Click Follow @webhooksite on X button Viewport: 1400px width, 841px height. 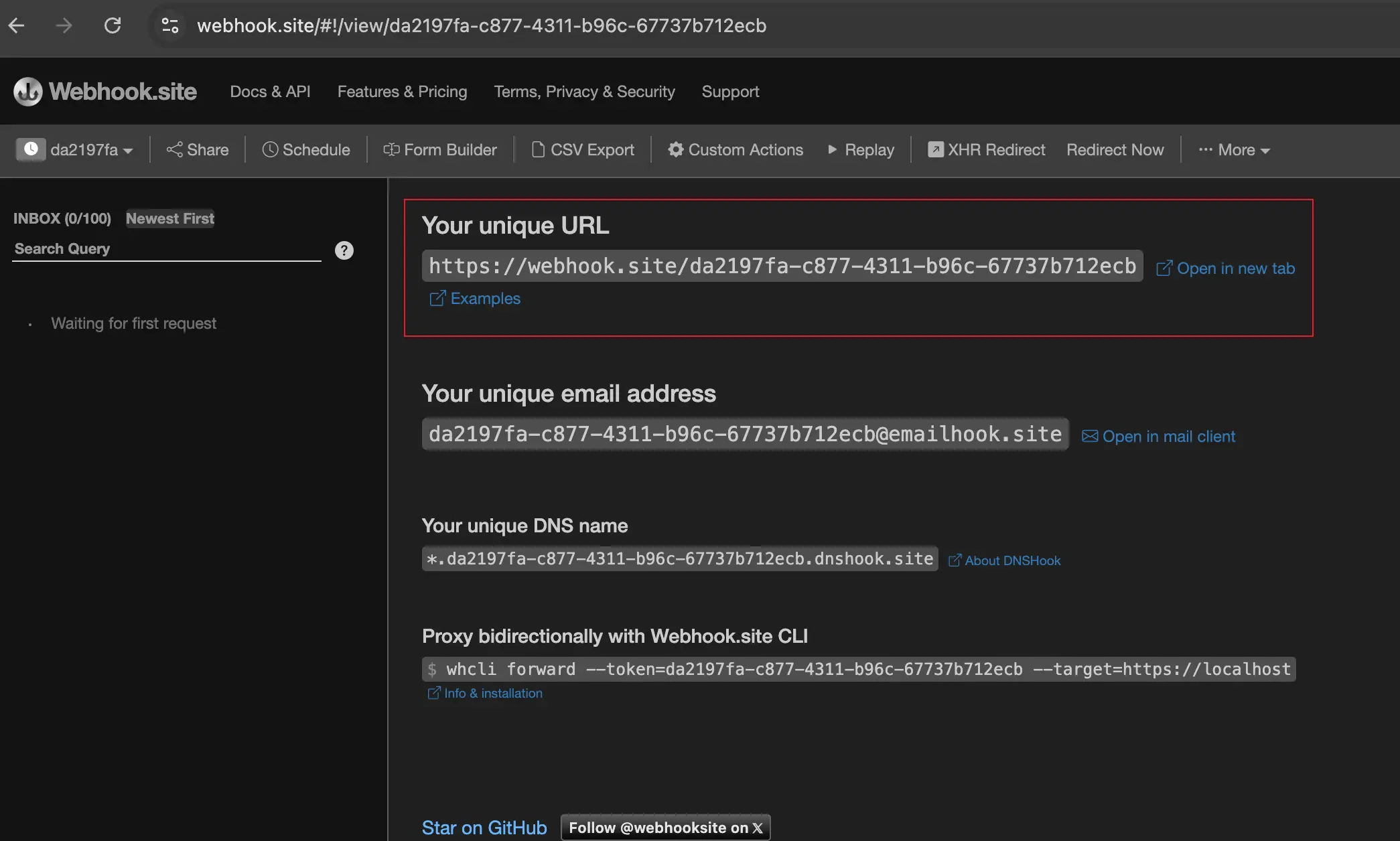(x=665, y=828)
